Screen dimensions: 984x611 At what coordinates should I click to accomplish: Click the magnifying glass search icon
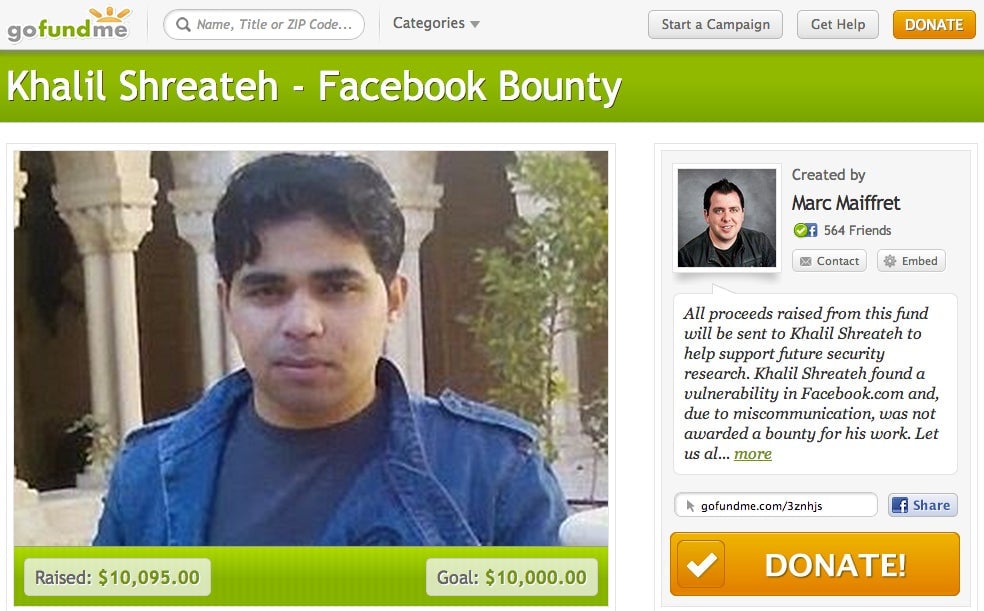click(x=183, y=24)
